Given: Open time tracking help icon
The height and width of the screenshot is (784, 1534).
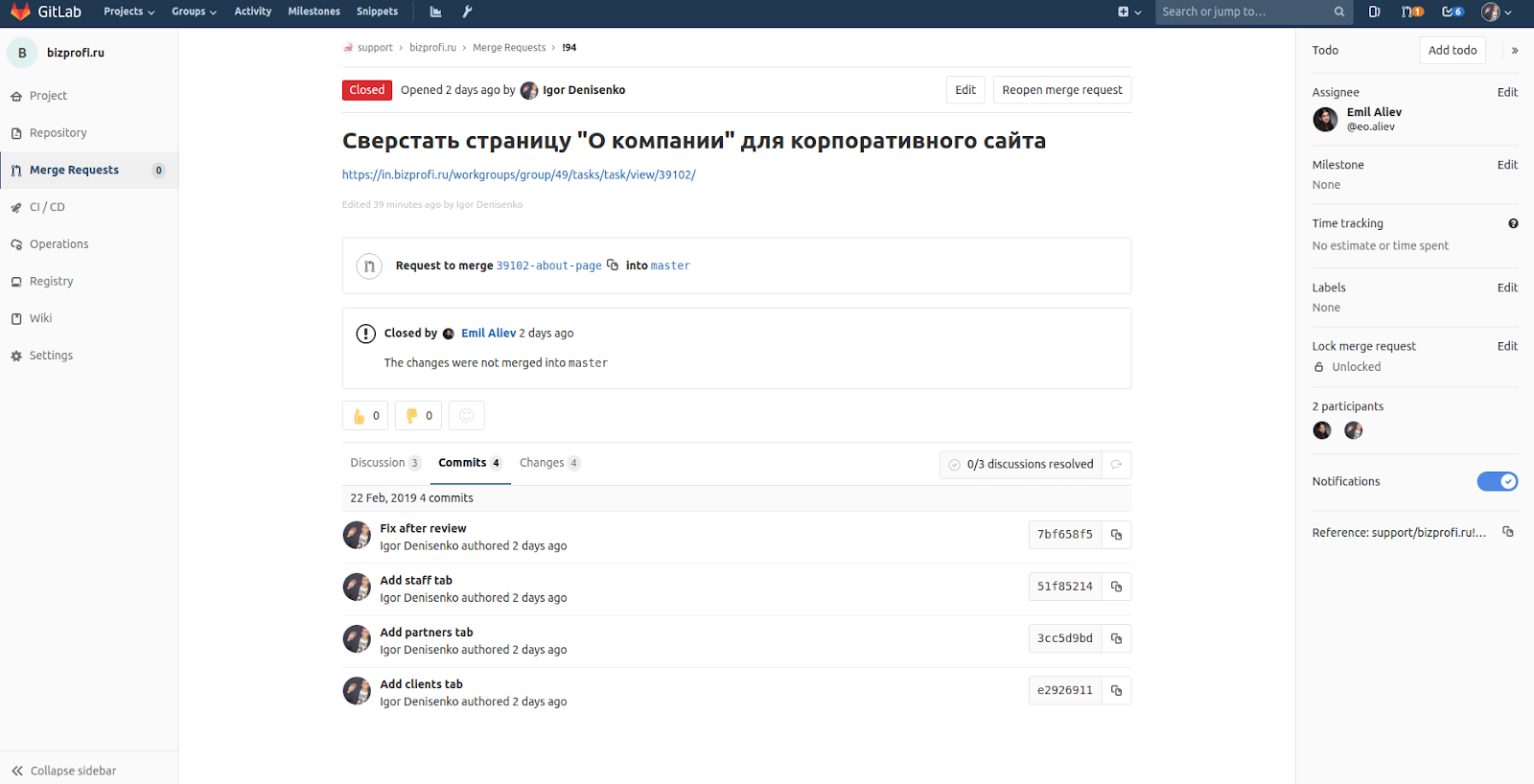Looking at the screenshot, I should (1513, 223).
